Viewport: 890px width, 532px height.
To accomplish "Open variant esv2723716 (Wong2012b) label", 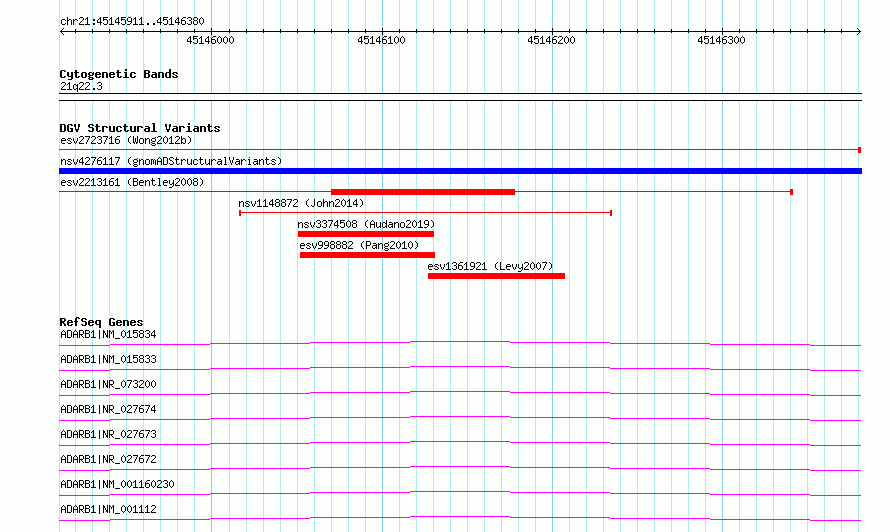I will tap(126, 140).
